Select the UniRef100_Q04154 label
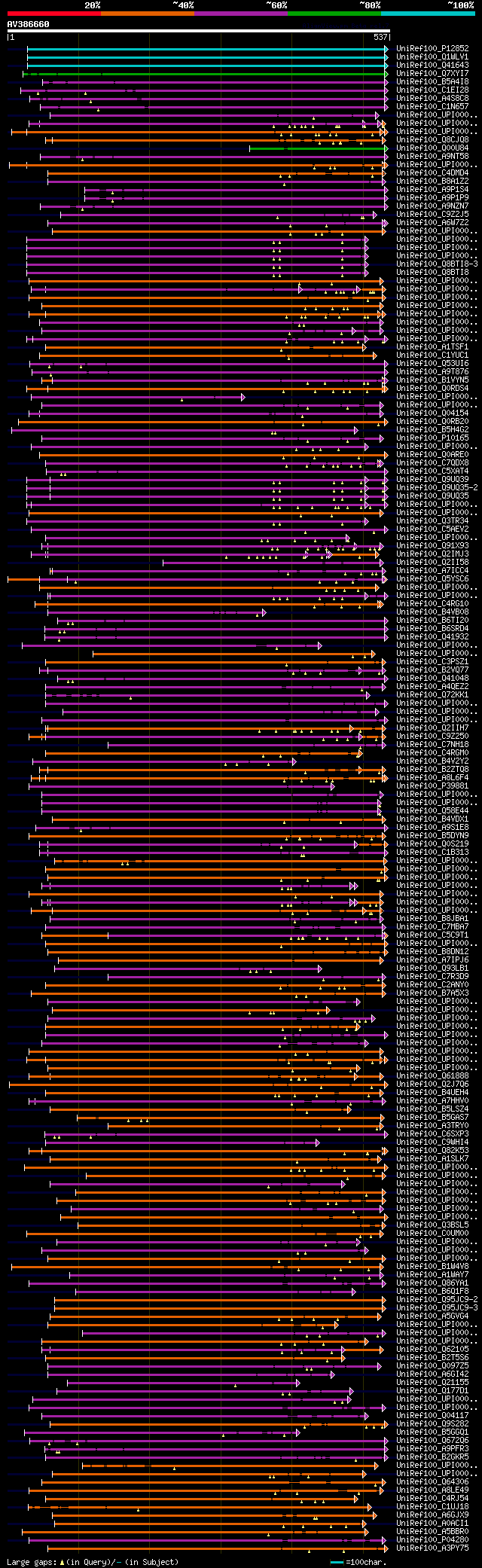482x1568 pixels. (432, 413)
